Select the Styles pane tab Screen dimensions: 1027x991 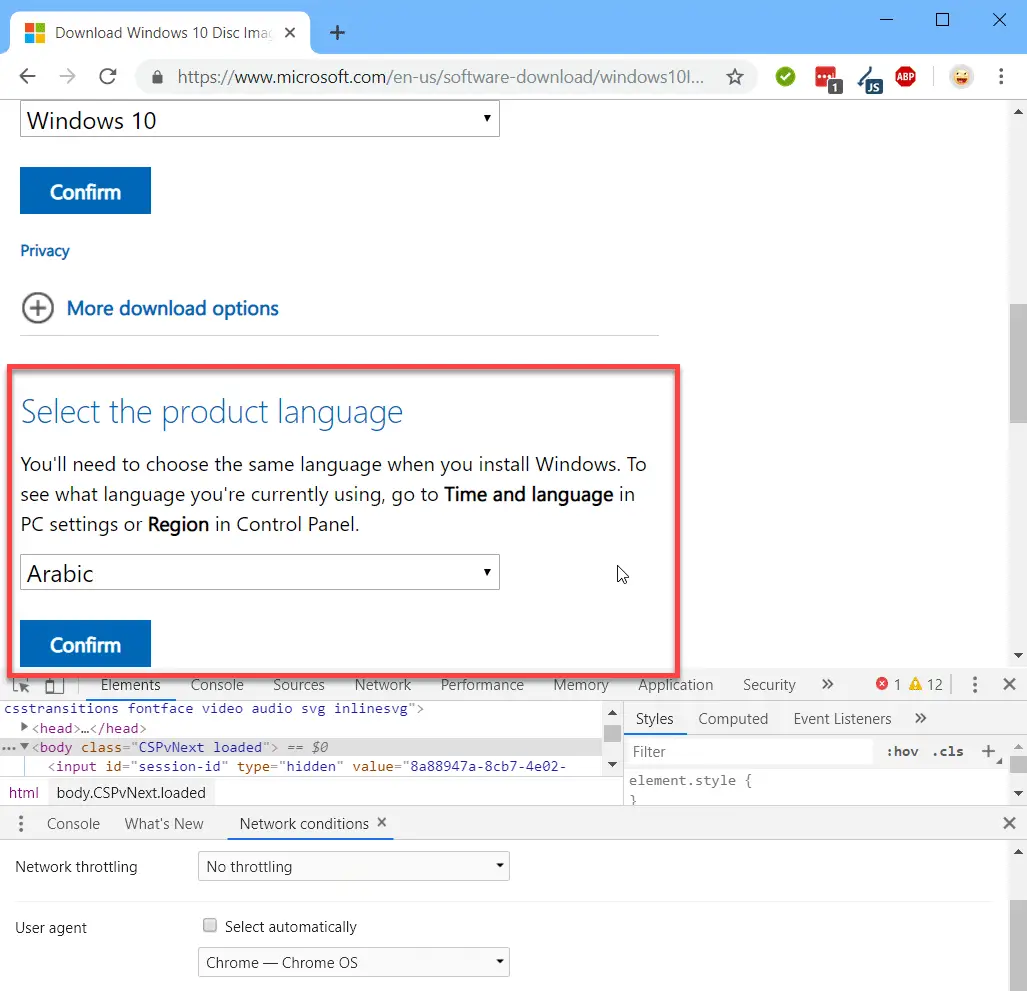tap(654, 719)
